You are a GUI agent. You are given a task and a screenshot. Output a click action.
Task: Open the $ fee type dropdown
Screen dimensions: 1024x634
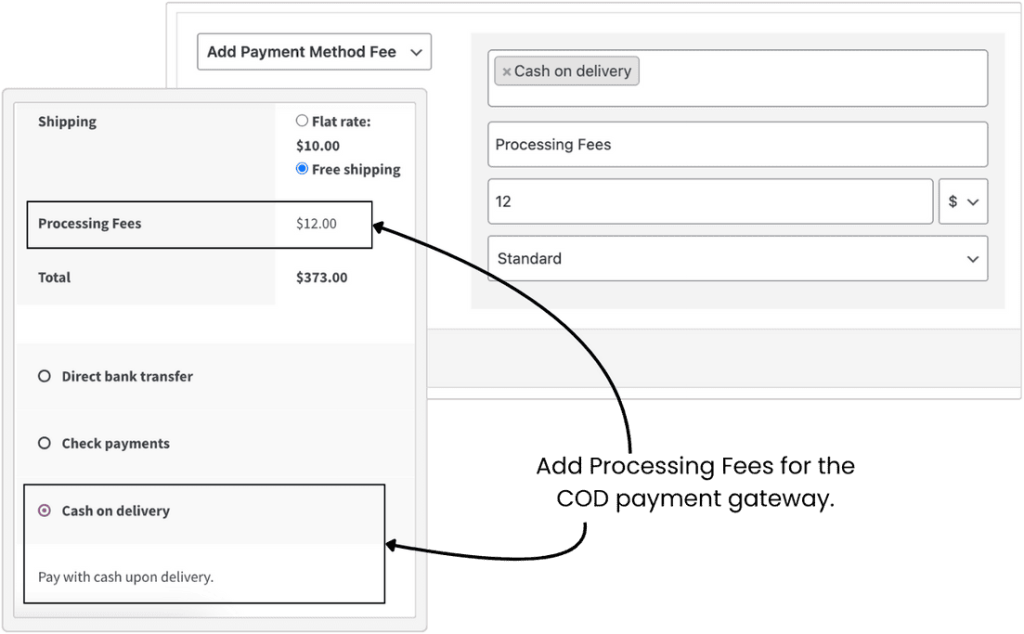tap(963, 202)
